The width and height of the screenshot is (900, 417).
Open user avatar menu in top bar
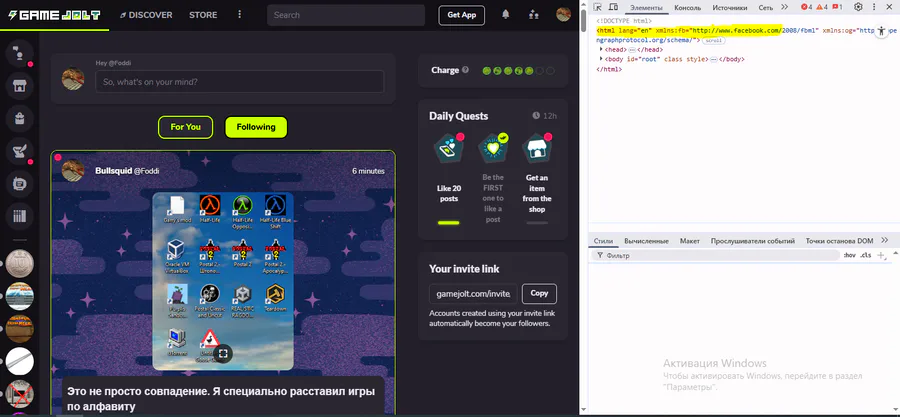point(564,15)
